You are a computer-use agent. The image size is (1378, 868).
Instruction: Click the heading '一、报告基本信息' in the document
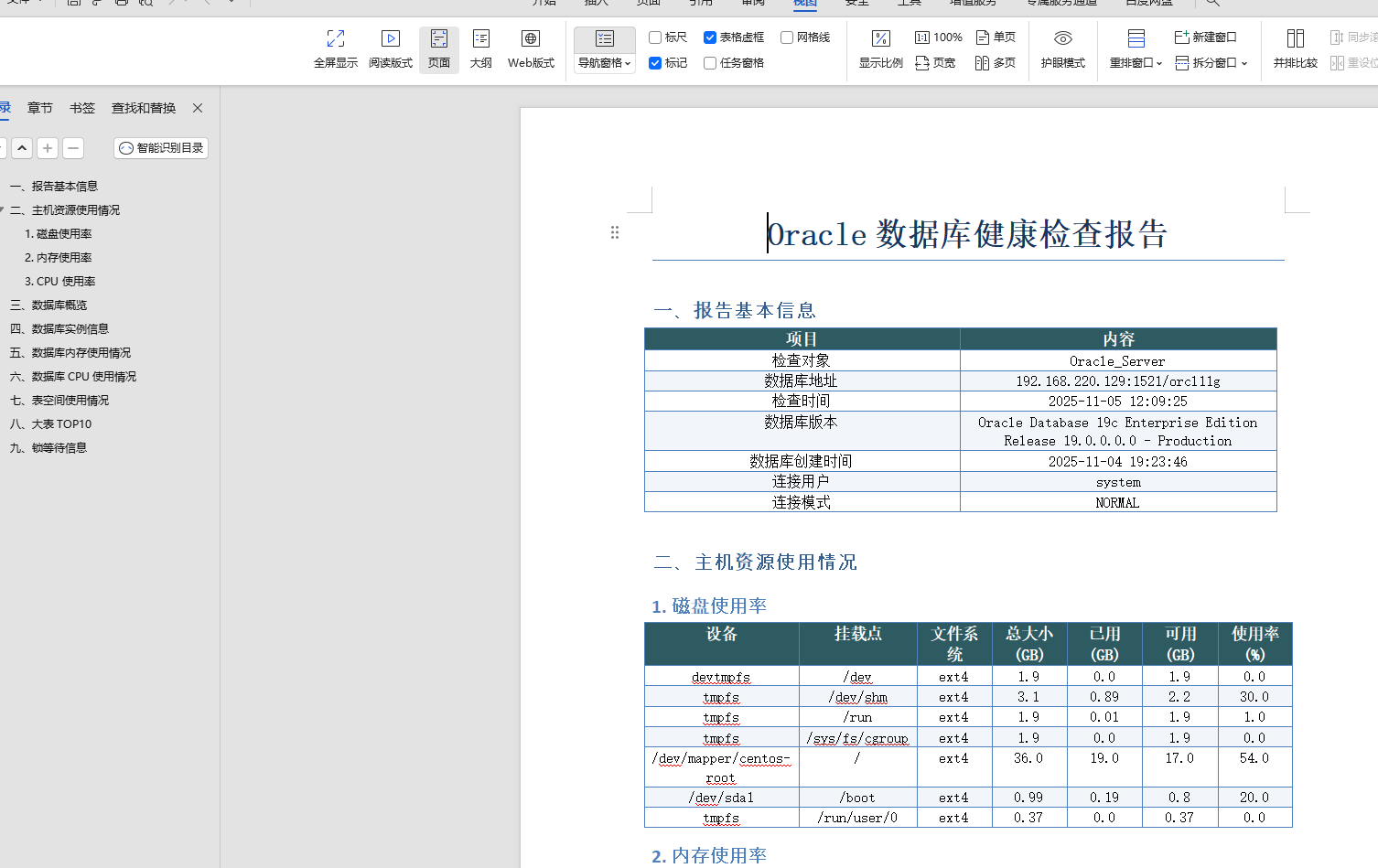735,311
